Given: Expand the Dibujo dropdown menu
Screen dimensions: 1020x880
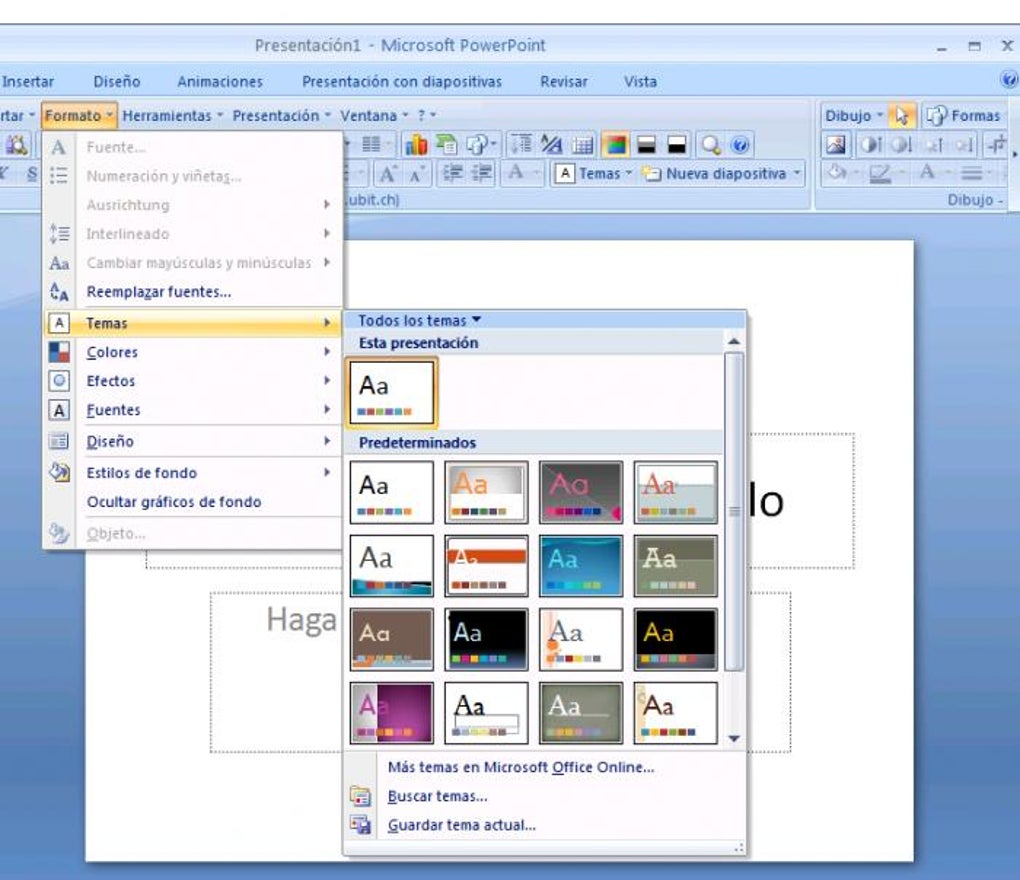Looking at the screenshot, I should (853, 116).
